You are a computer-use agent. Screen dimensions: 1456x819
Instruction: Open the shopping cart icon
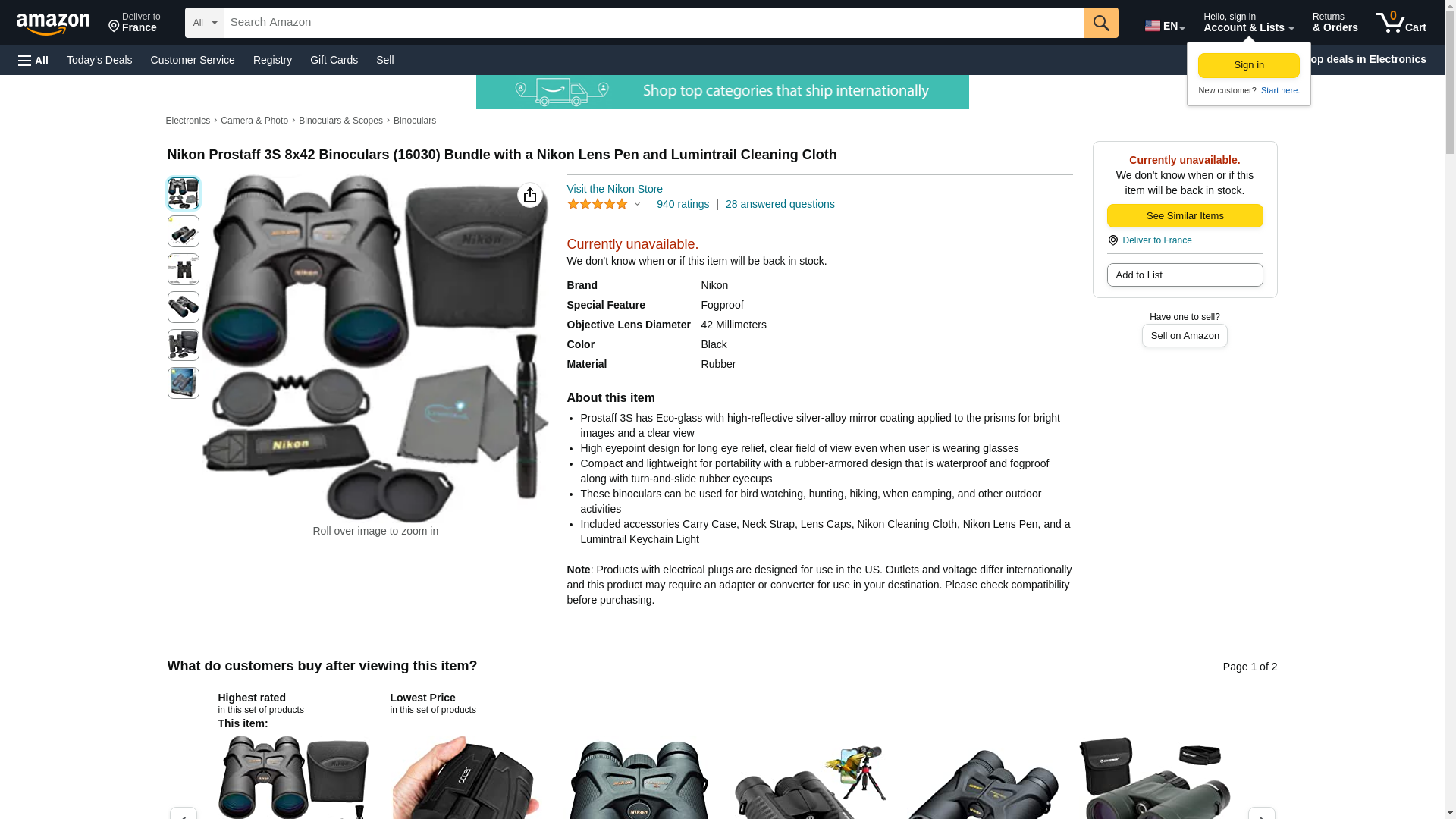click(1401, 23)
